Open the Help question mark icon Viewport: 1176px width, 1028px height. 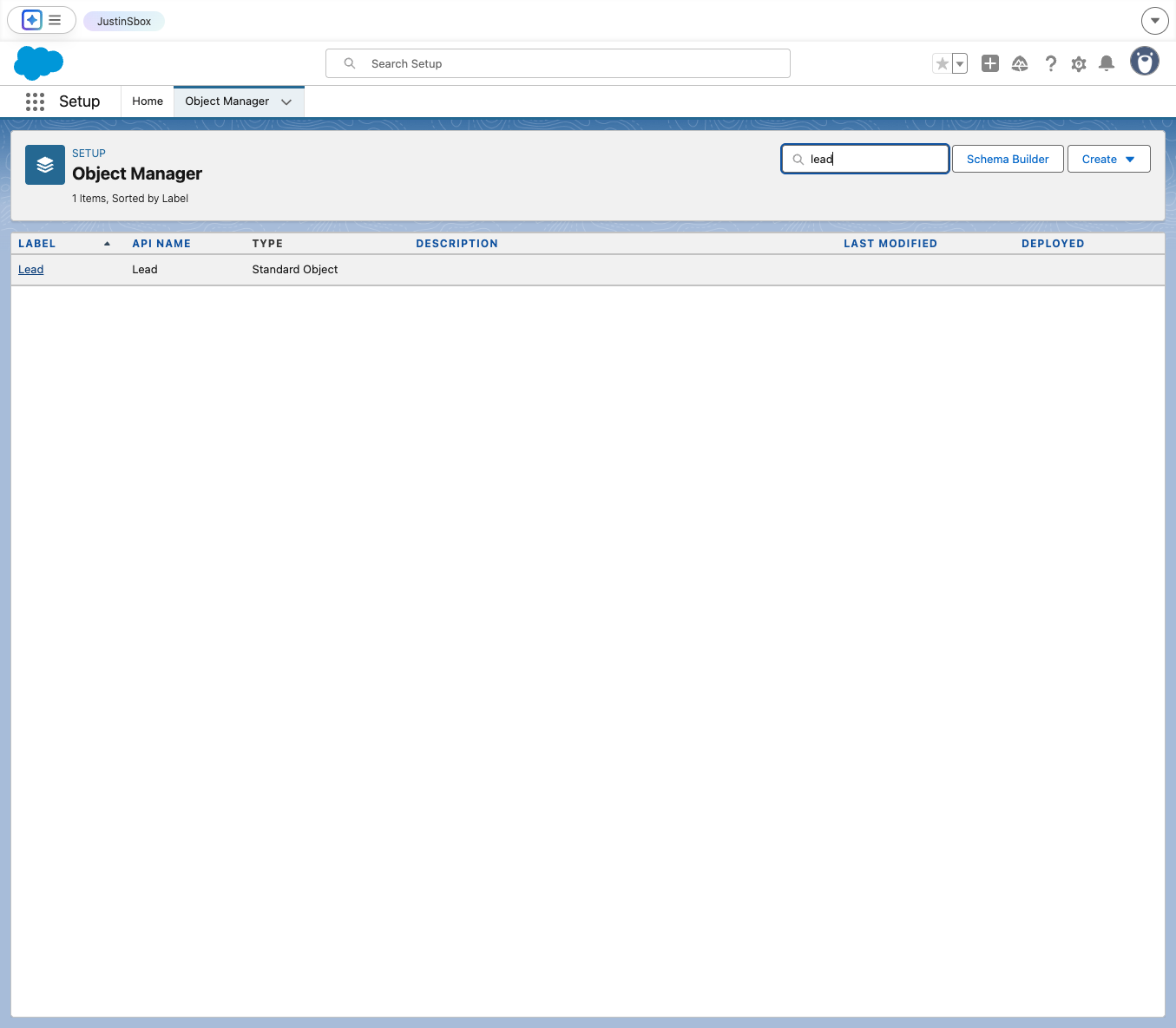(x=1050, y=63)
